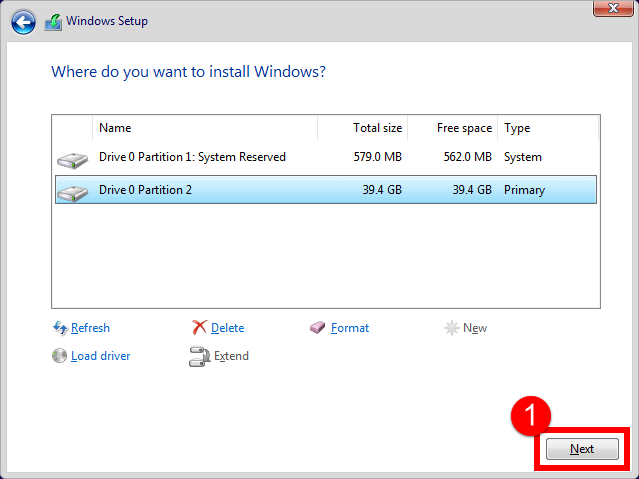Click drive icon of Partition 2
This screenshot has width=639, height=479.
[x=73, y=192]
